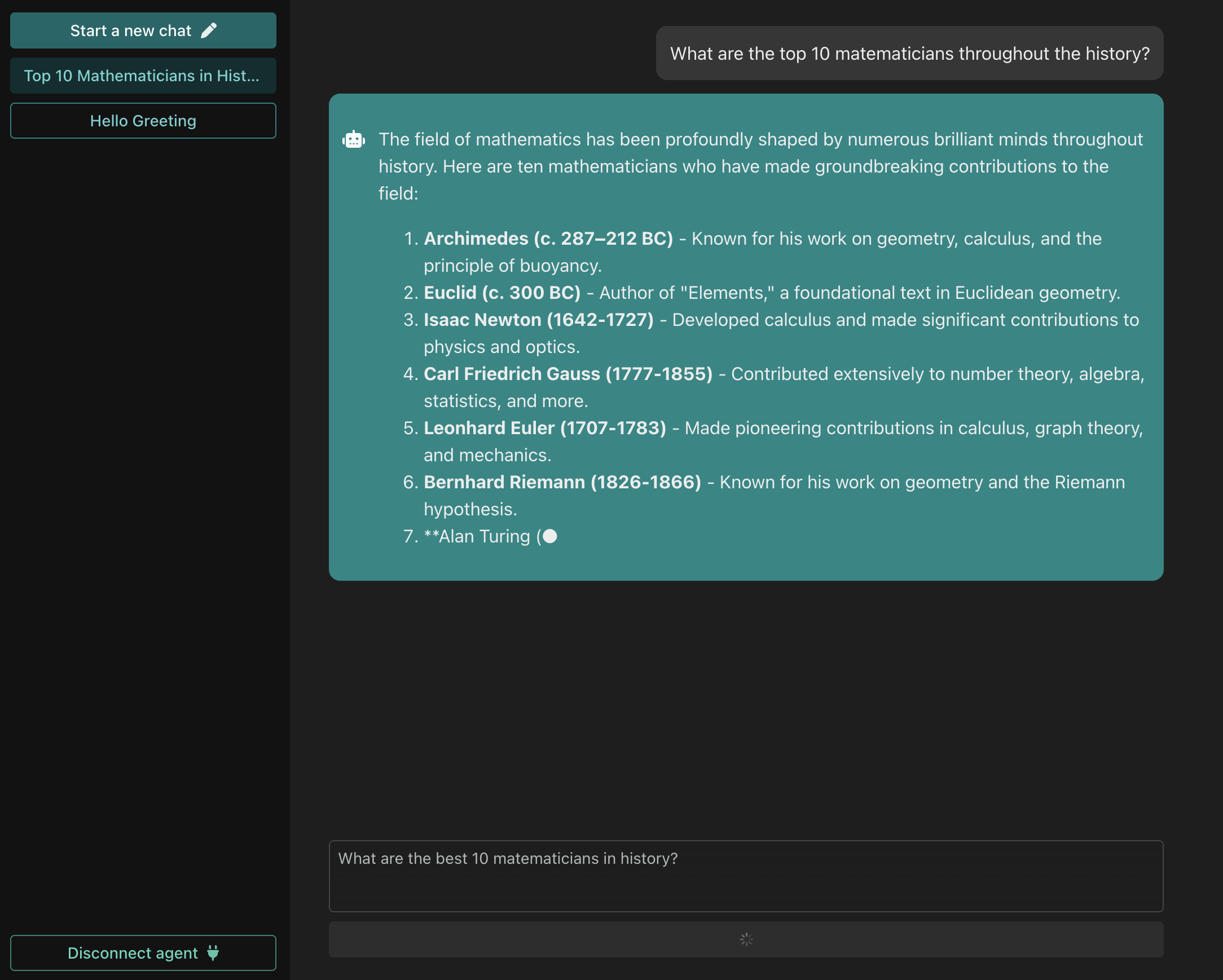Focus the message input text box

coord(746,876)
